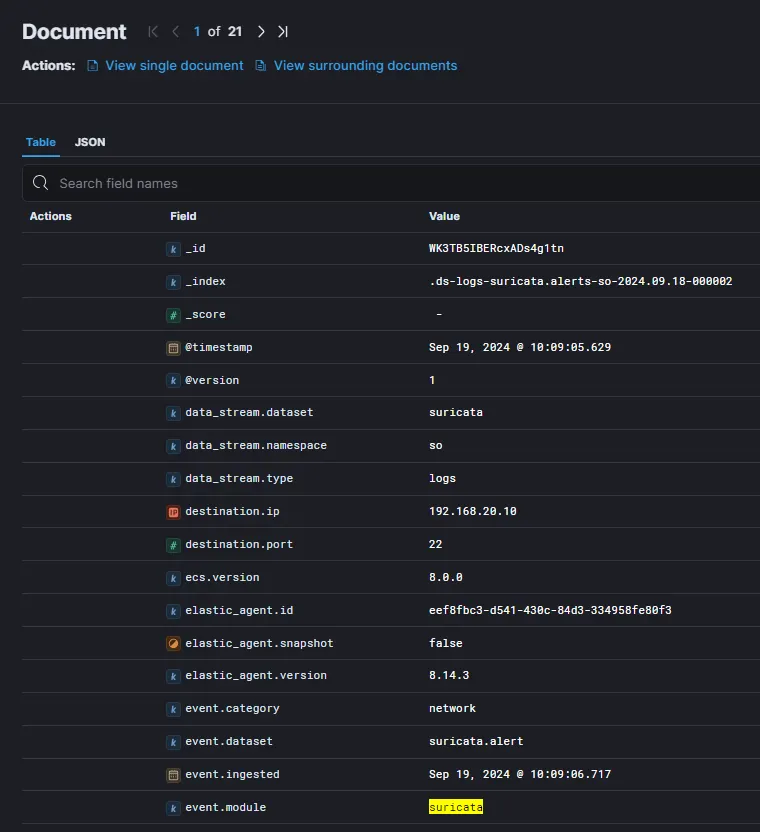Click the Field column header

click(x=183, y=216)
